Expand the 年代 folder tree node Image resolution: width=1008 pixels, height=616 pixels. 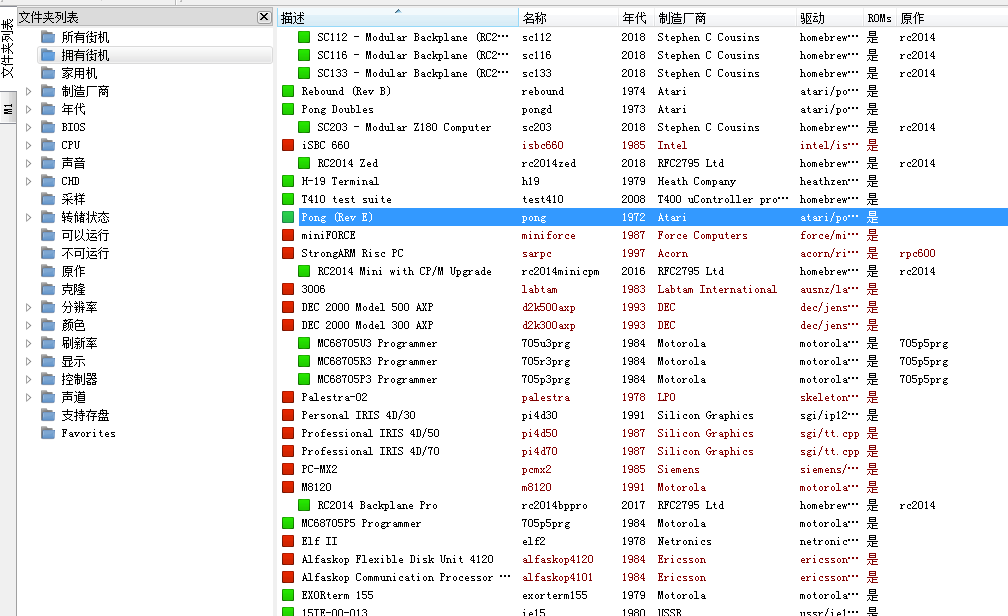(28, 109)
